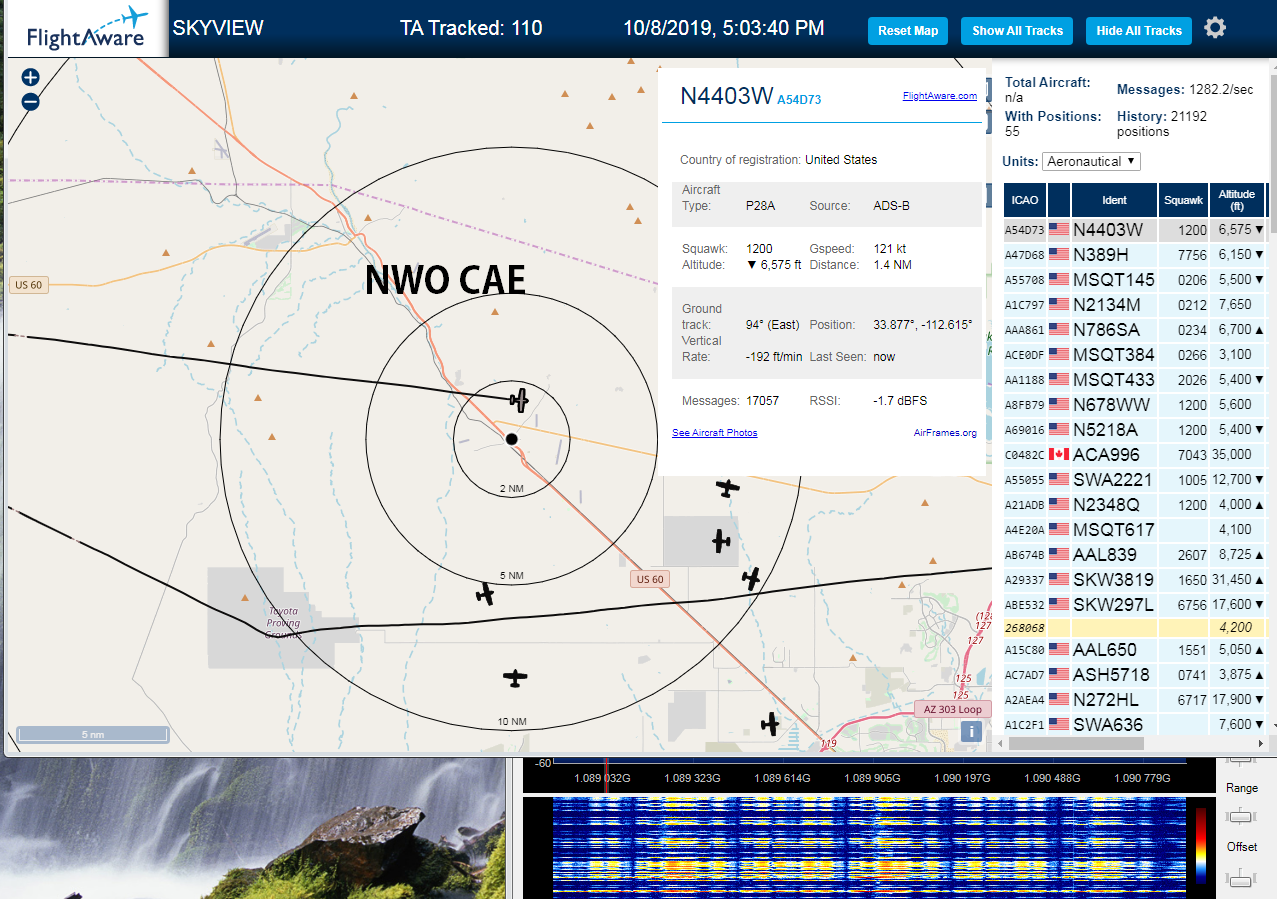Select the N2134M aircraft row

click(x=1135, y=305)
